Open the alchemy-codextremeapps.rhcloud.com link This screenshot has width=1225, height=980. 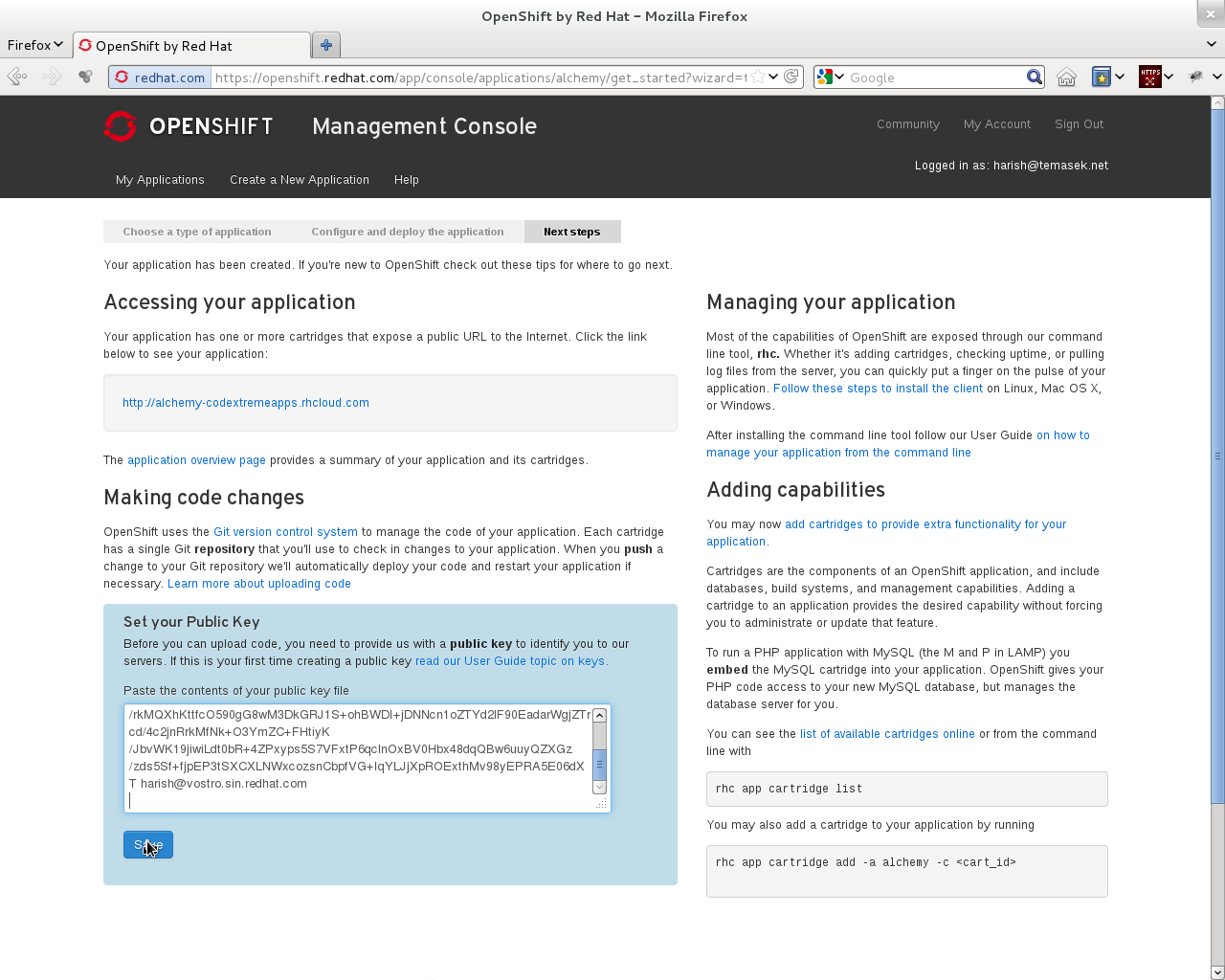(246, 403)
